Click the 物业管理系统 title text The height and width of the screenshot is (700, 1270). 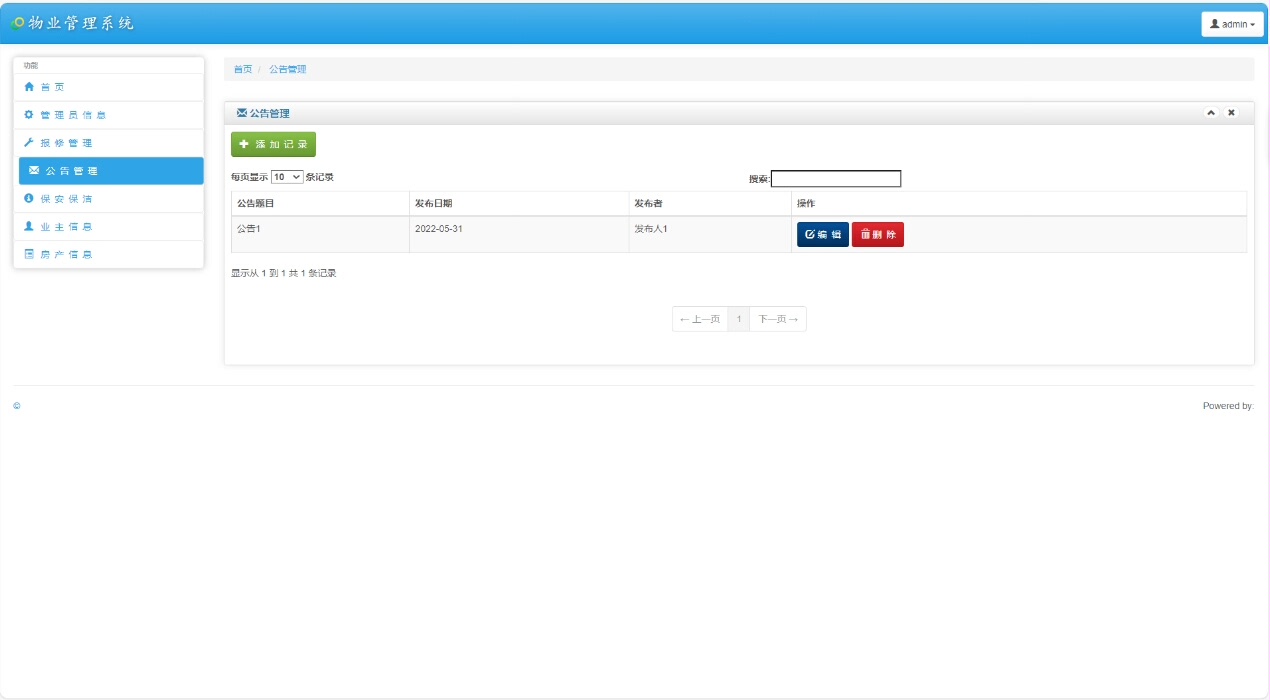click(81, 23)
